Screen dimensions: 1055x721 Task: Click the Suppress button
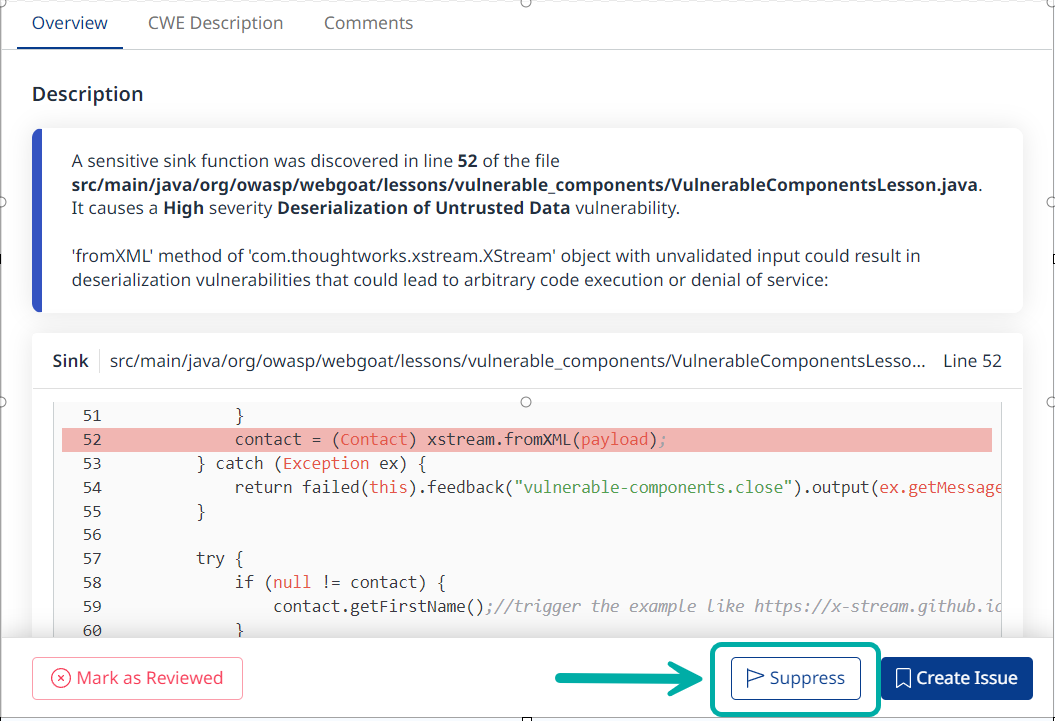pos(795,678)
